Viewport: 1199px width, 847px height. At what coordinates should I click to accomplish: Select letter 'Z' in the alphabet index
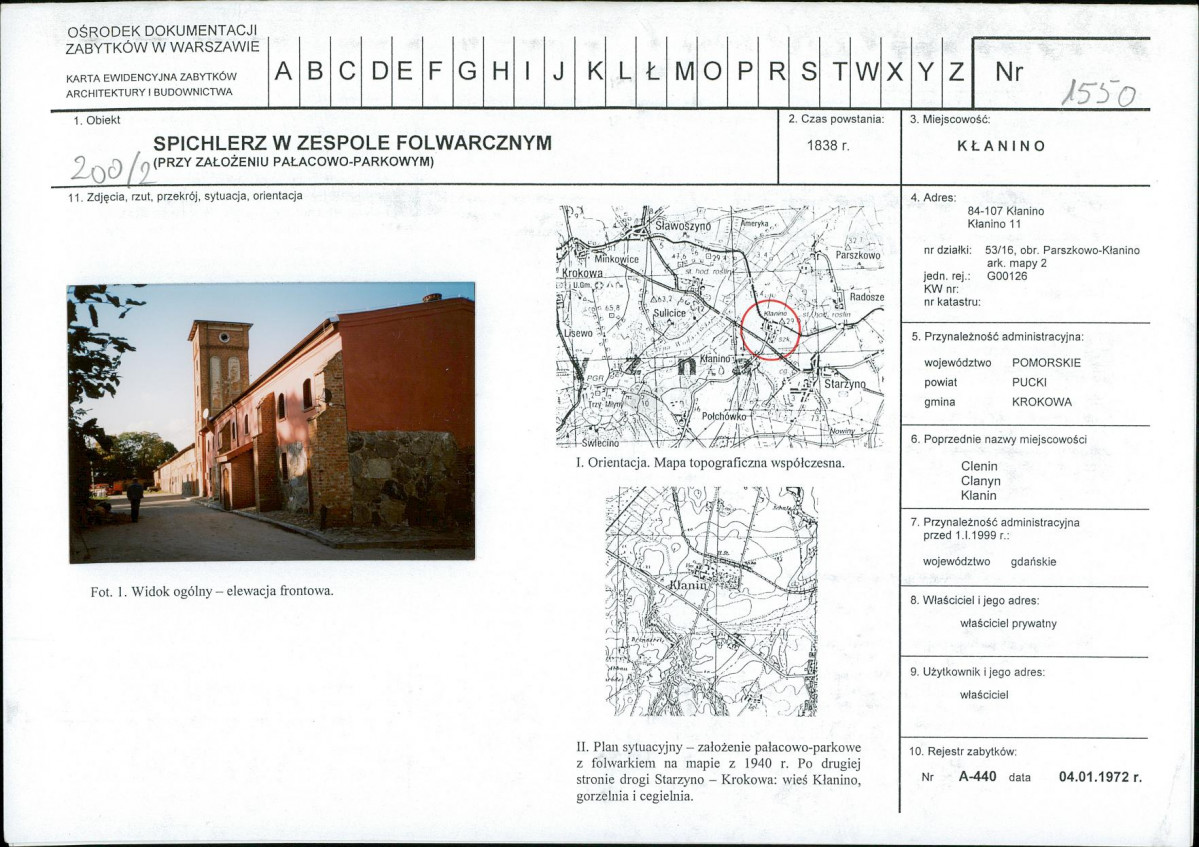click(956, 72)
